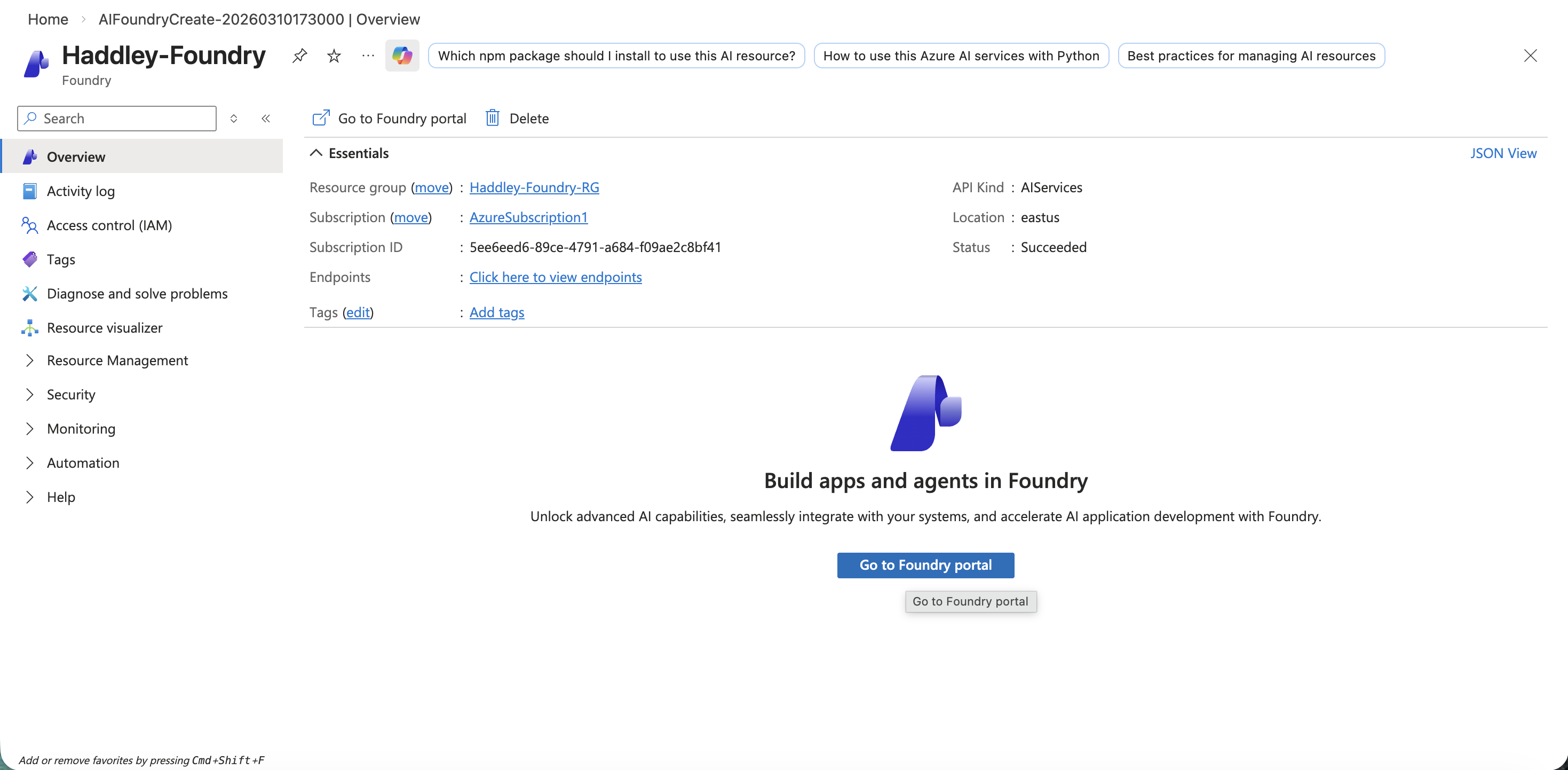This screenshot has height=770, width=1568.
Task: Open Access control (IAM) settings
Action: (109, 225)
